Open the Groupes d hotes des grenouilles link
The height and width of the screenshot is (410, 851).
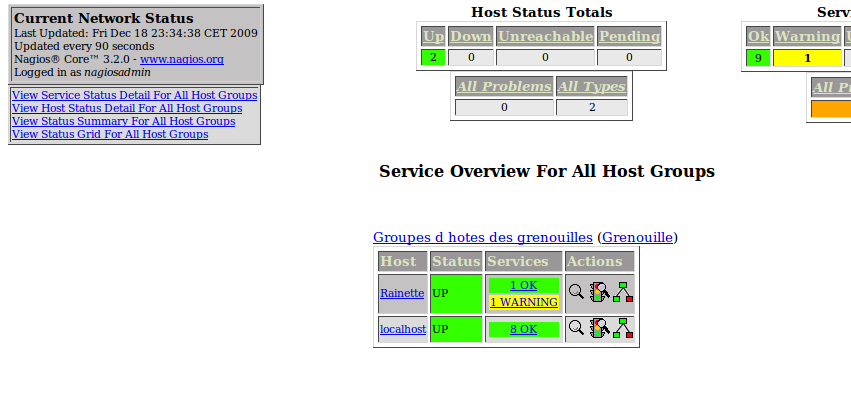pyautogui.click(x=482, y=238)
